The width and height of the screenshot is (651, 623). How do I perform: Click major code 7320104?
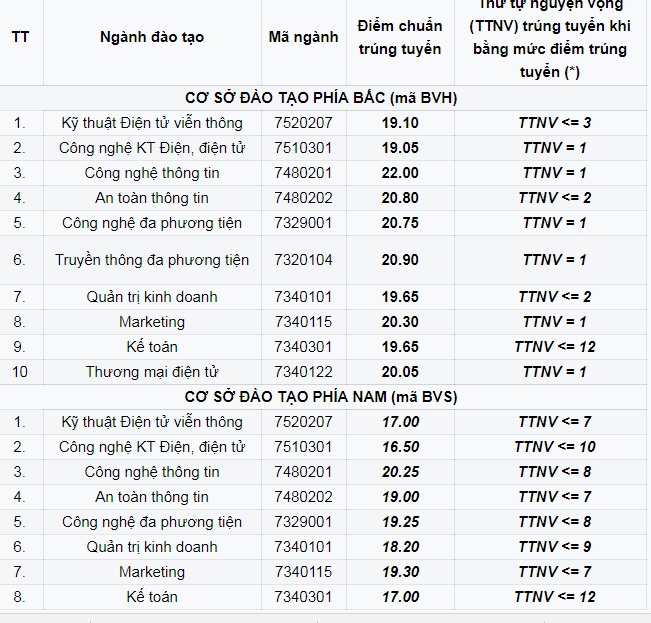(x=303, y=260)
